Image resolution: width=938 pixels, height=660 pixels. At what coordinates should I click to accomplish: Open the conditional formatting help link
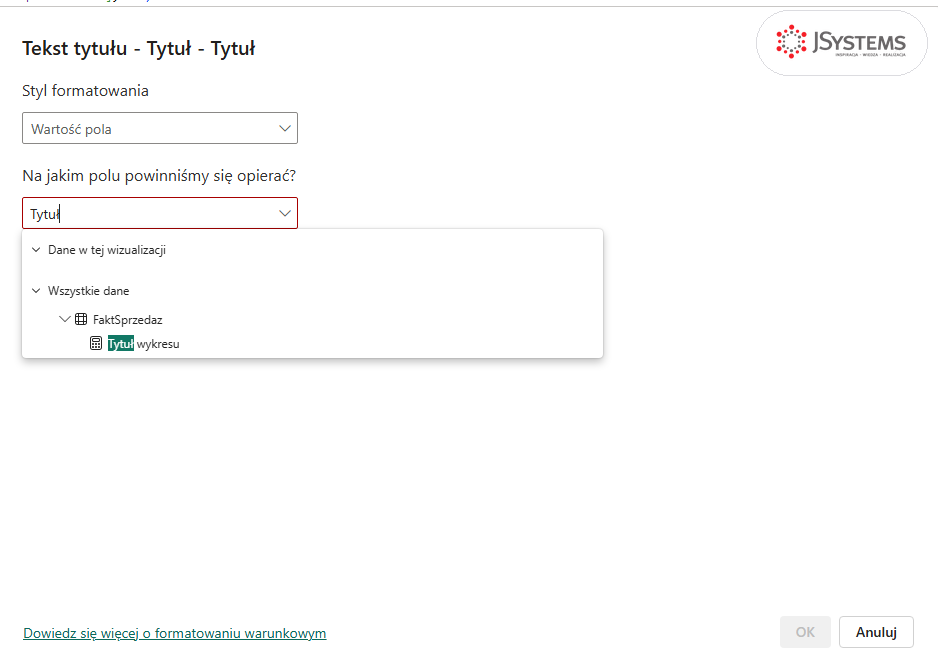(x=175, y=633)
